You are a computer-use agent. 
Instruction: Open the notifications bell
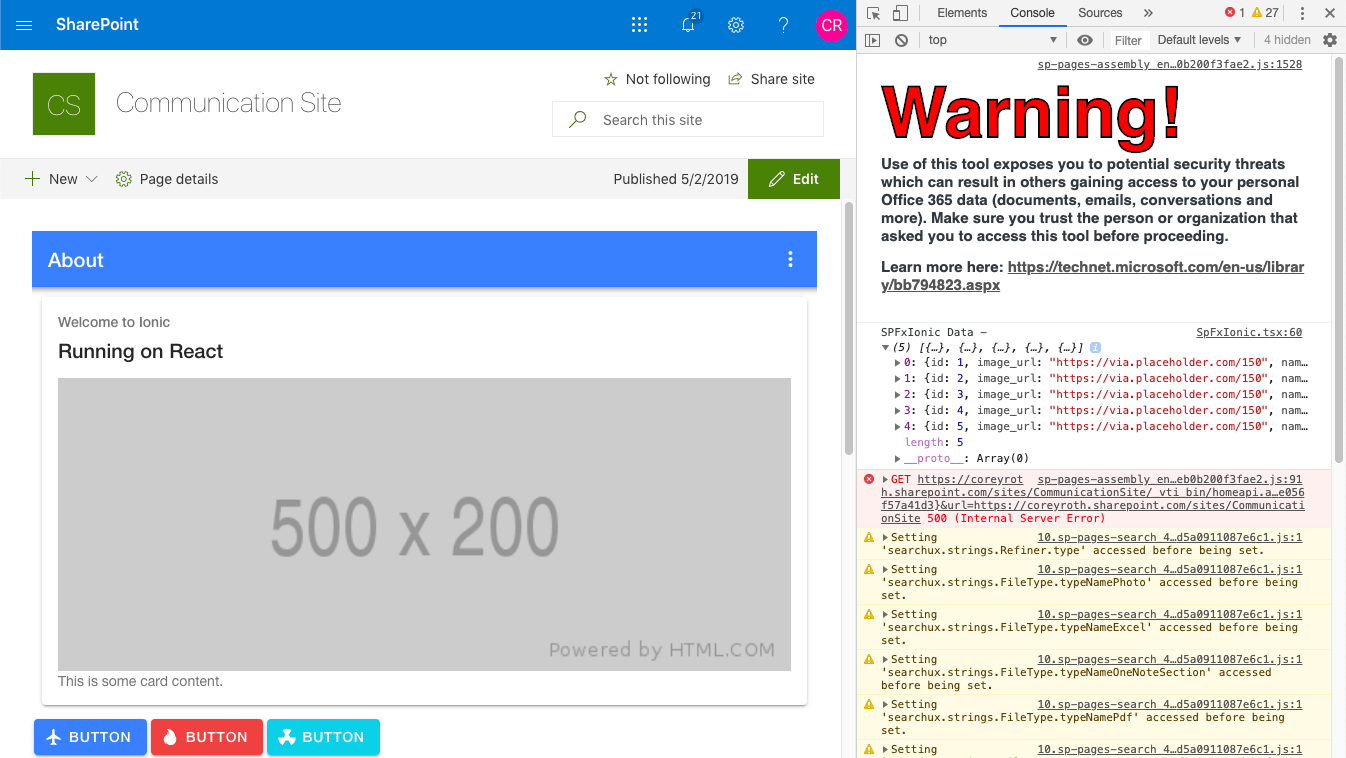click(x=688, y=25)
